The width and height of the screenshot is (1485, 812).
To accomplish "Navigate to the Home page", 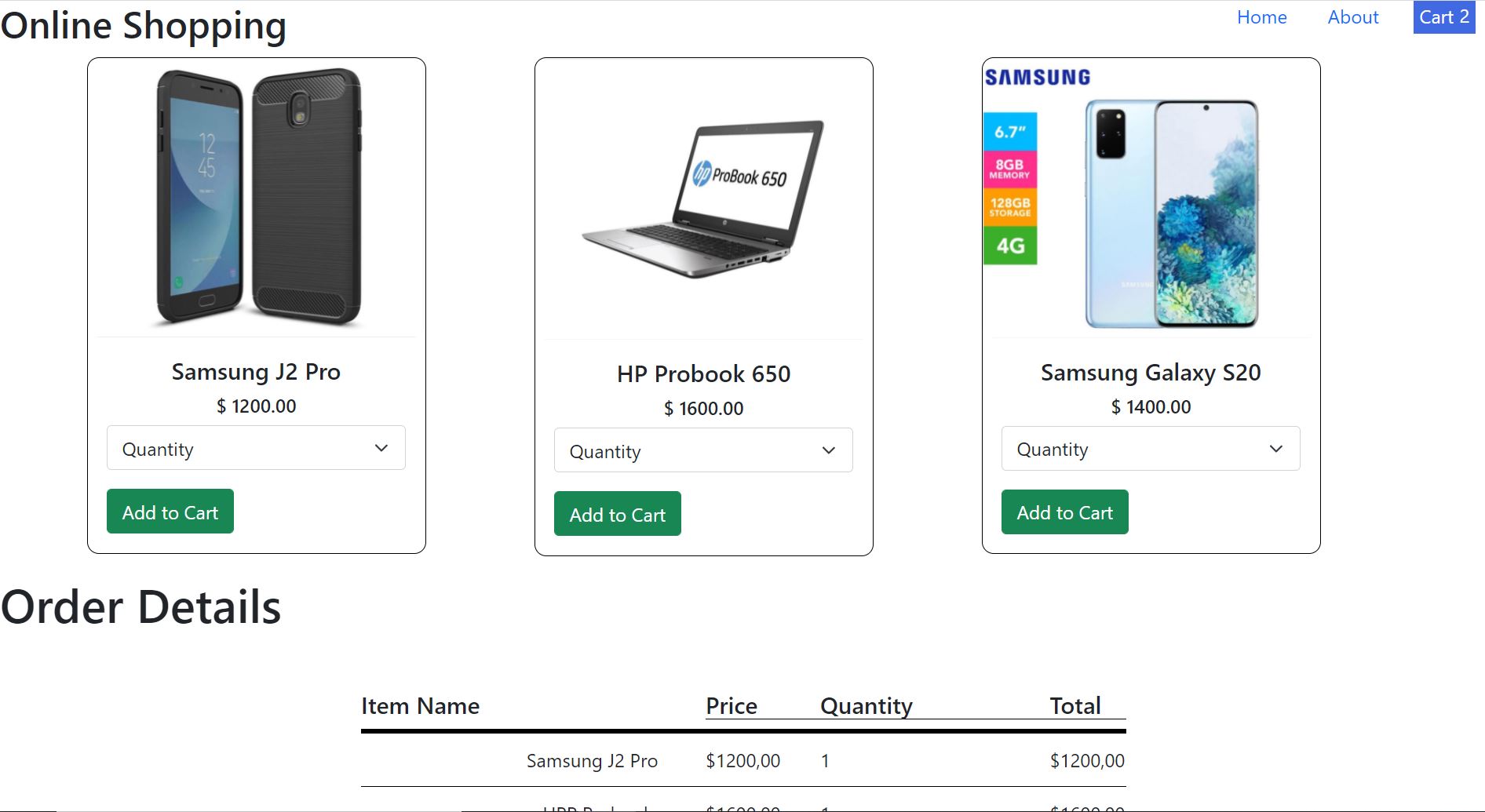I will coord(1261,16).
